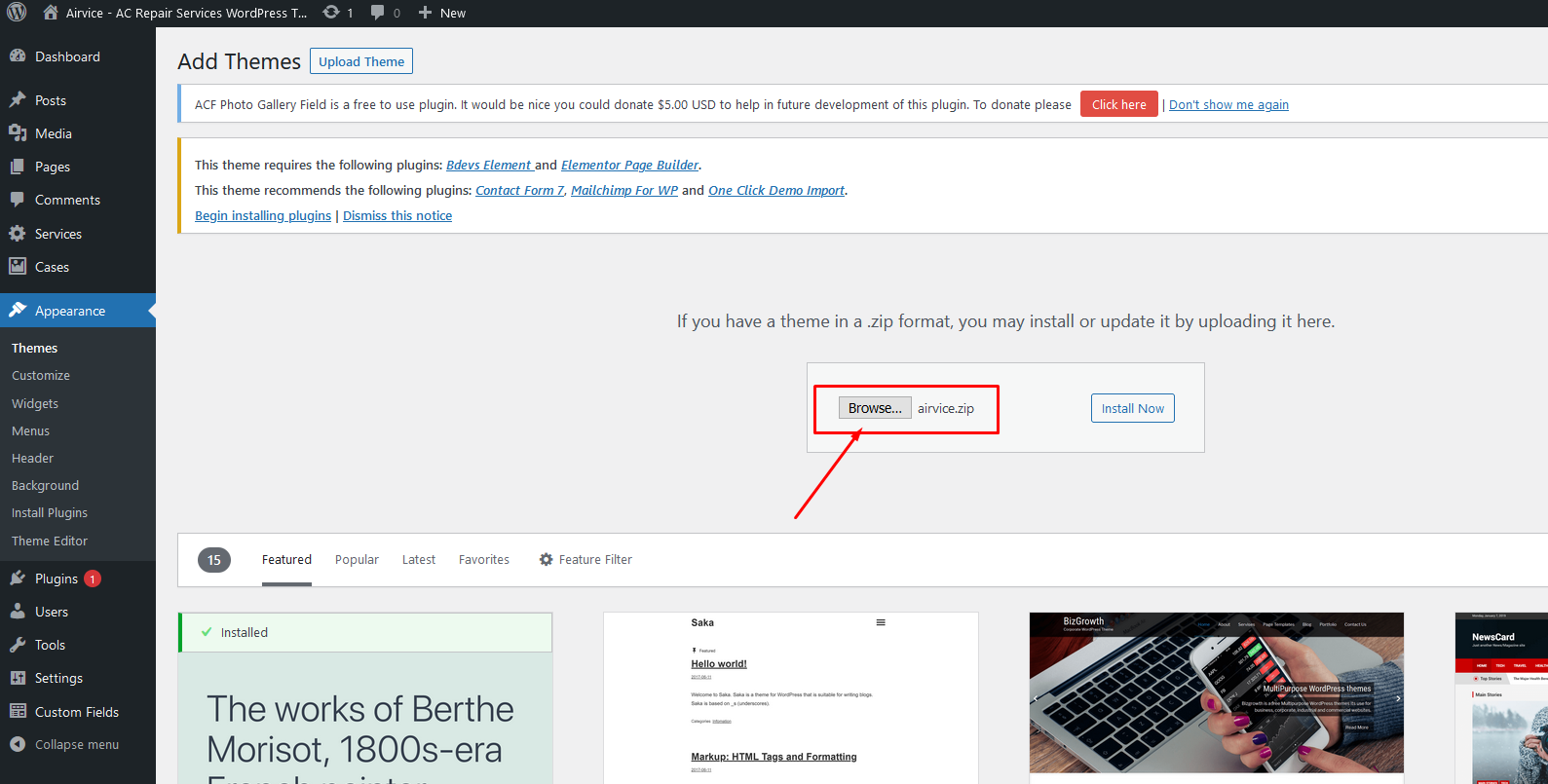Switch to the Latest tab
Screen dimensions: 1548x784
(x=419, y=560)
